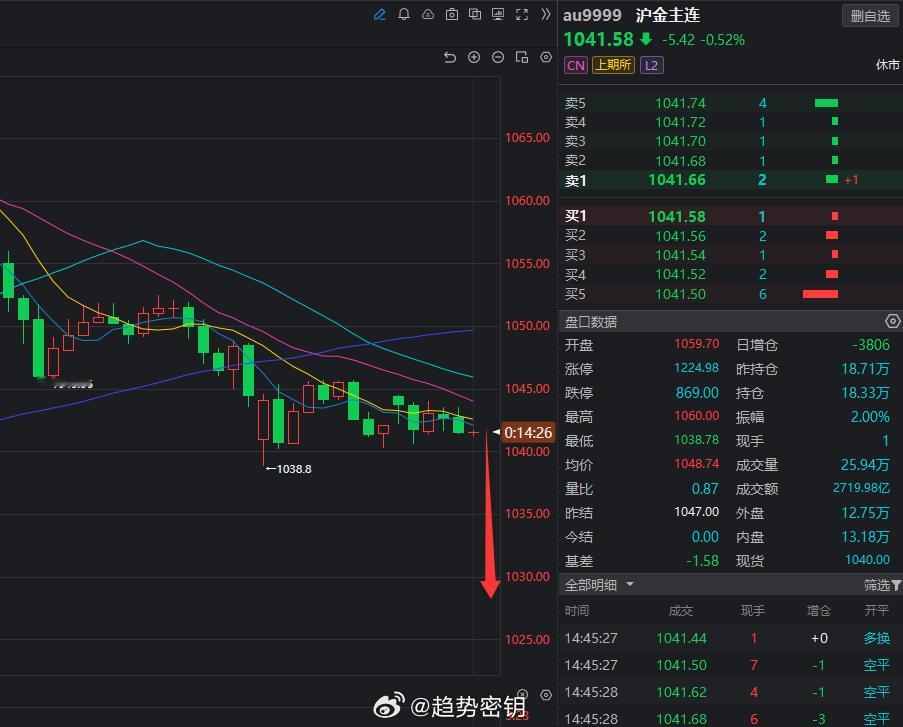
Task: Select the 0:14:26 countdown price marker
Action: point(527,432)
